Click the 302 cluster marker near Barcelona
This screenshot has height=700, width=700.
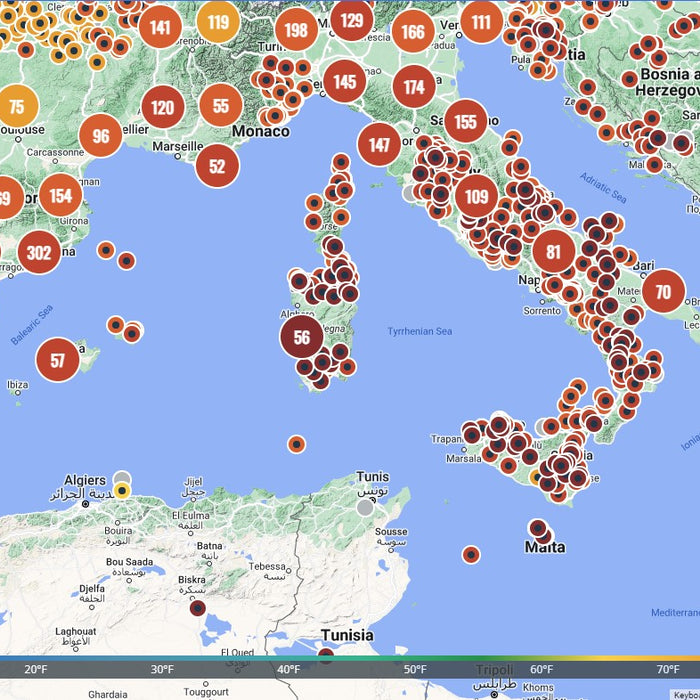(x=39, y=252)
